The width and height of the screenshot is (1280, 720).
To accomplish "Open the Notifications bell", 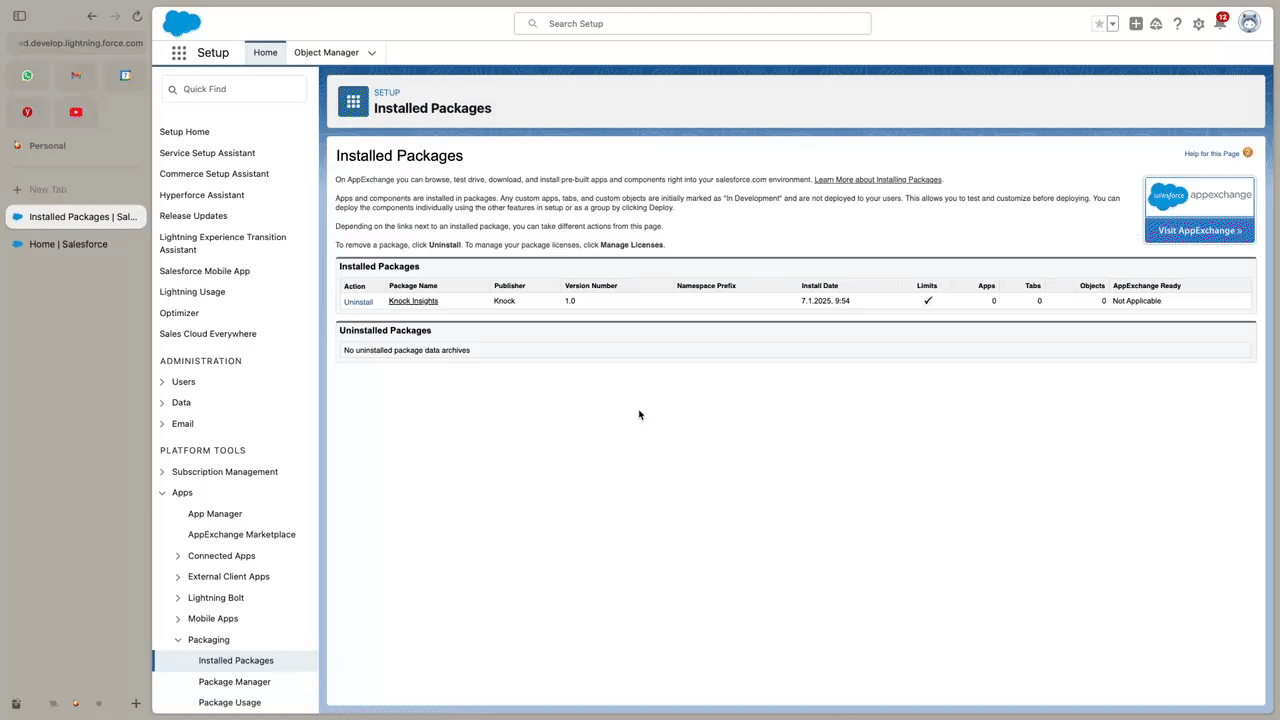I will point(1220,23).
